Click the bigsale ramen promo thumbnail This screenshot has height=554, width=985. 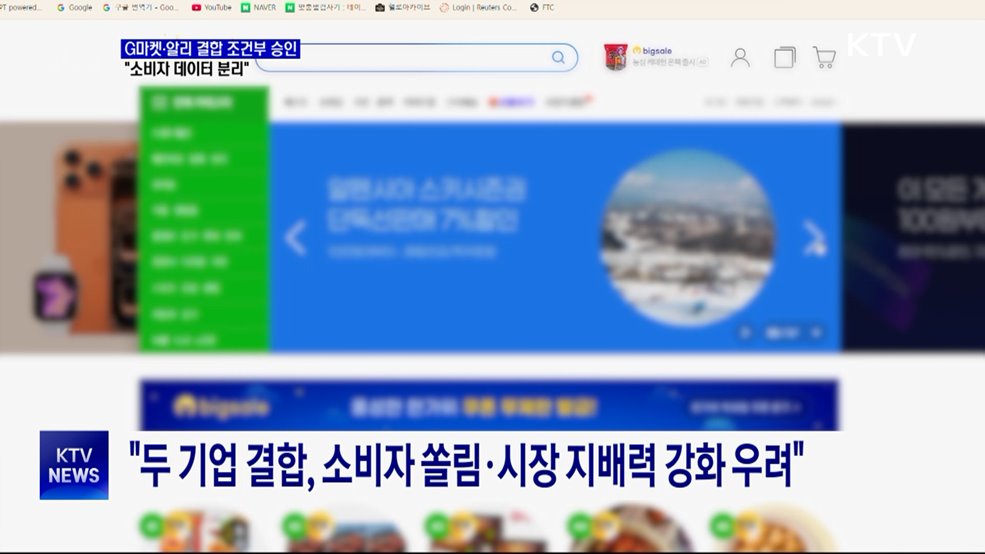[x=615, y=57]
